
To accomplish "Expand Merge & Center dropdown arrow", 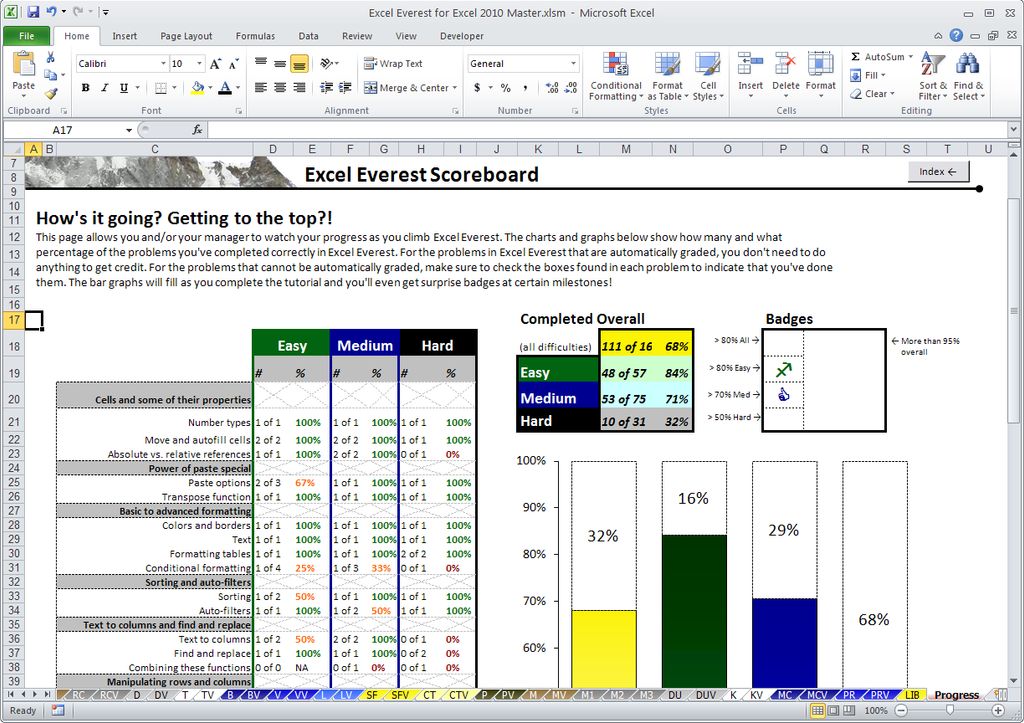I will [455, 88].
